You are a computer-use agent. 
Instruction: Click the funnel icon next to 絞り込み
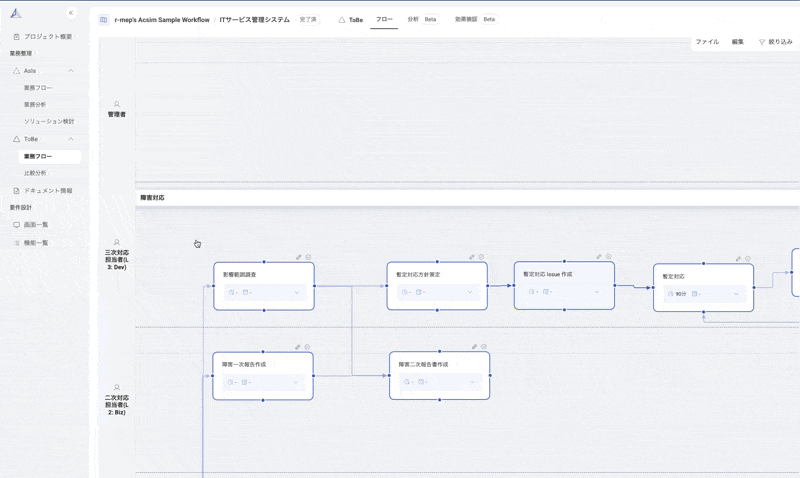coord(762,42)
